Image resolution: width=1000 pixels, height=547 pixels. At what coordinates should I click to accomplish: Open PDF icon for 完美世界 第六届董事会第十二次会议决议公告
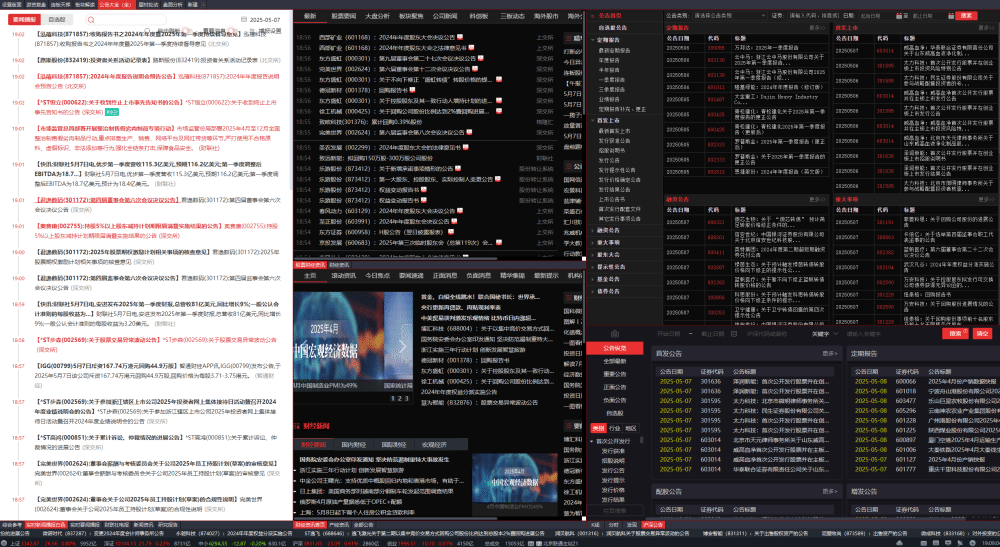click(474, 69)
